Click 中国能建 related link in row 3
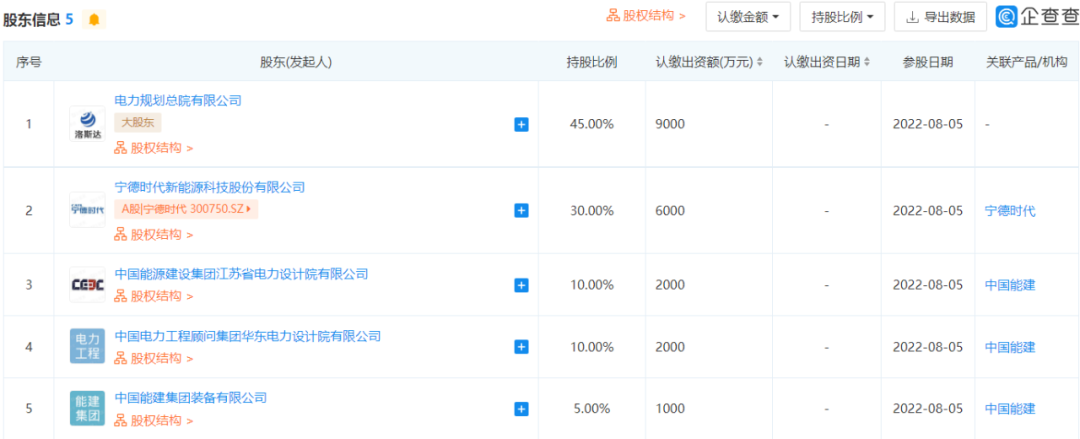The width and height of the screenshot is (1080, 439). coord(1010,285)
